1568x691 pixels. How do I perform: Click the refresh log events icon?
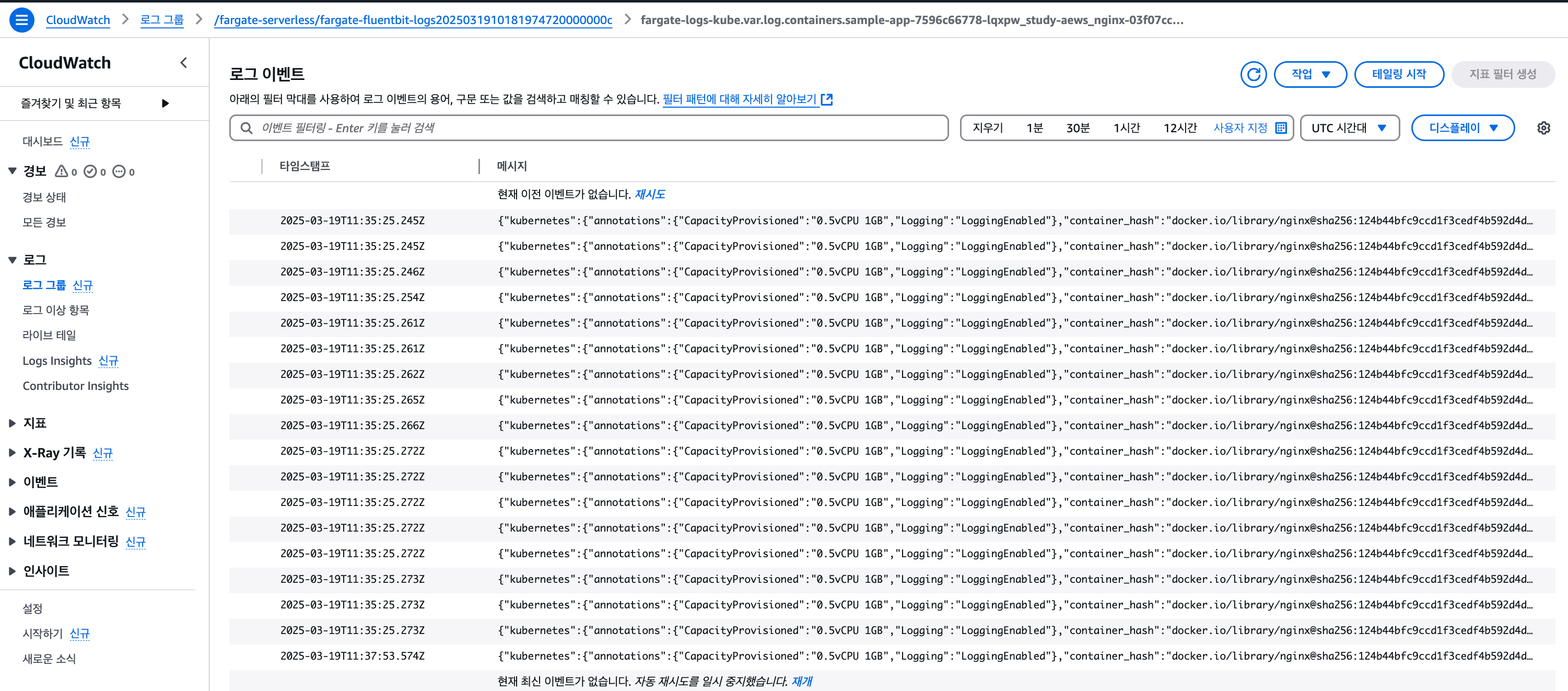tap(1253, 74)
